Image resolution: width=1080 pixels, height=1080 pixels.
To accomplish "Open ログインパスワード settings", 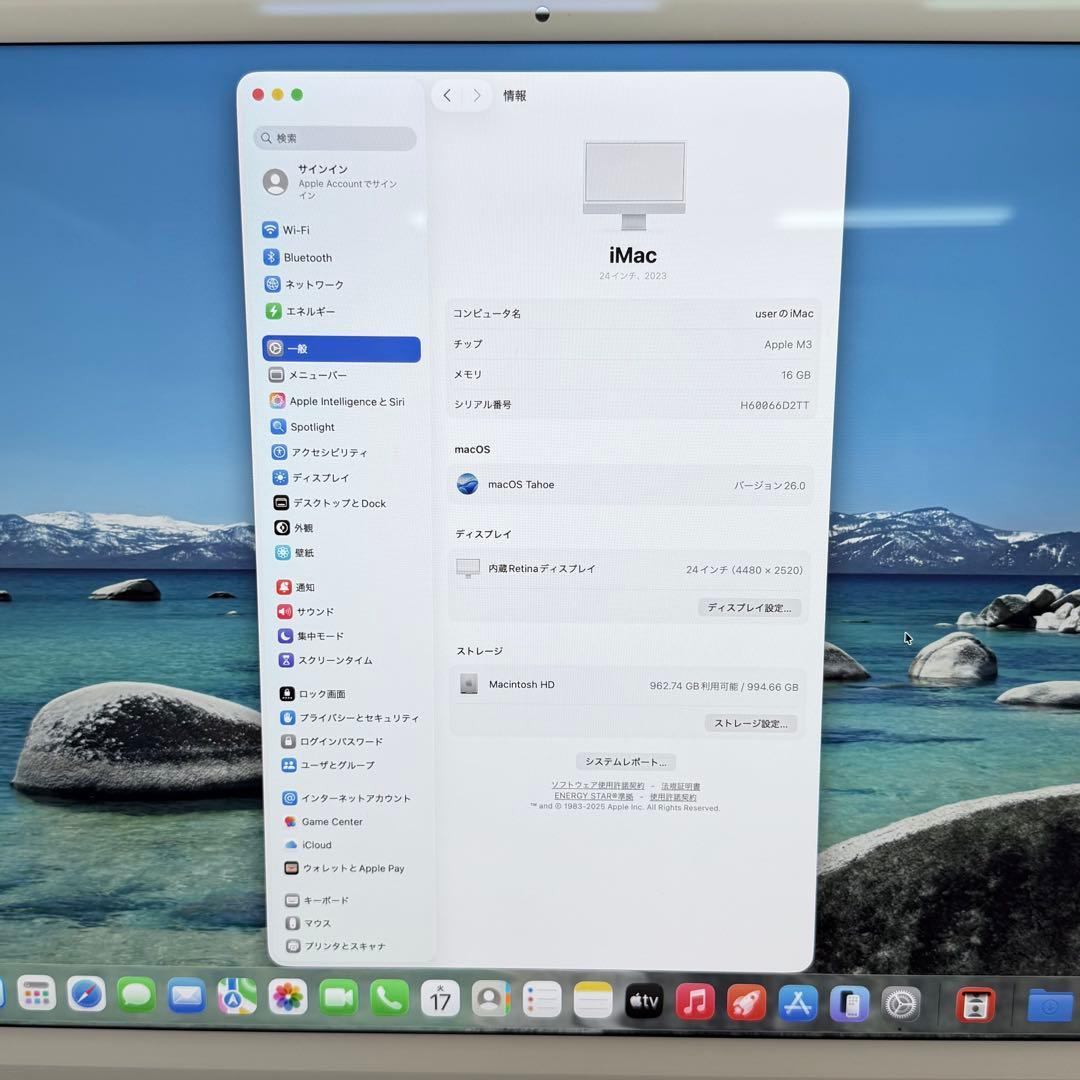I will pos(332,741).
